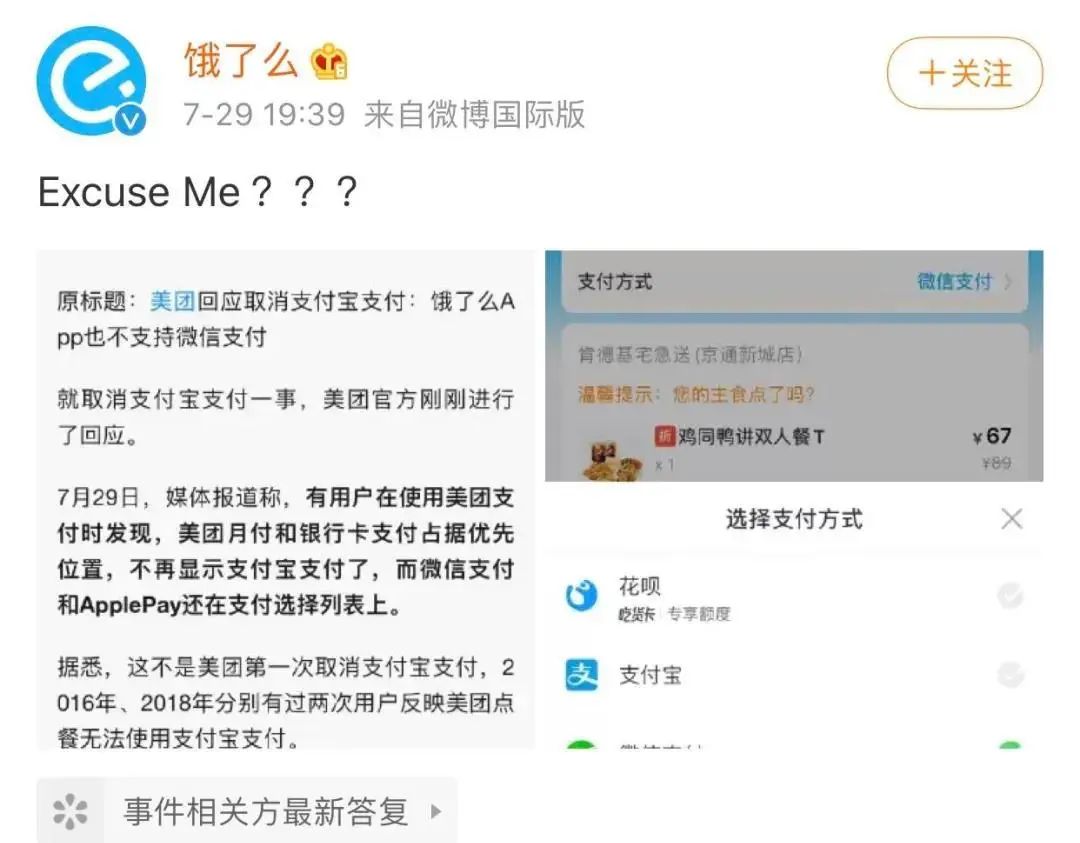Image resolution: width=1080 pixels, height=843 pixels.
Task: Expand 支付方式 via the 微信支付 chevron
Action: coord(1007,282)
